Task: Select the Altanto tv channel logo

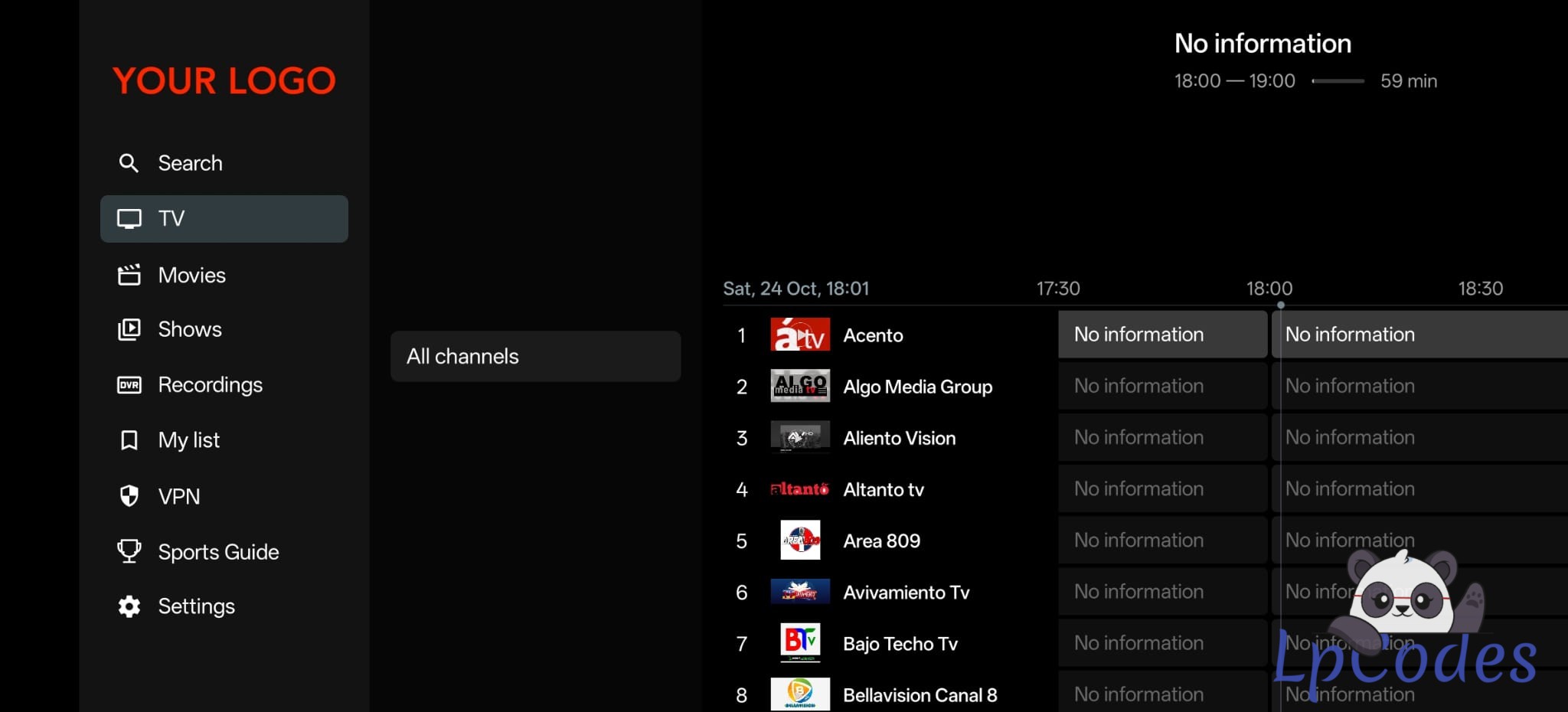Action: tap(800, 489)
